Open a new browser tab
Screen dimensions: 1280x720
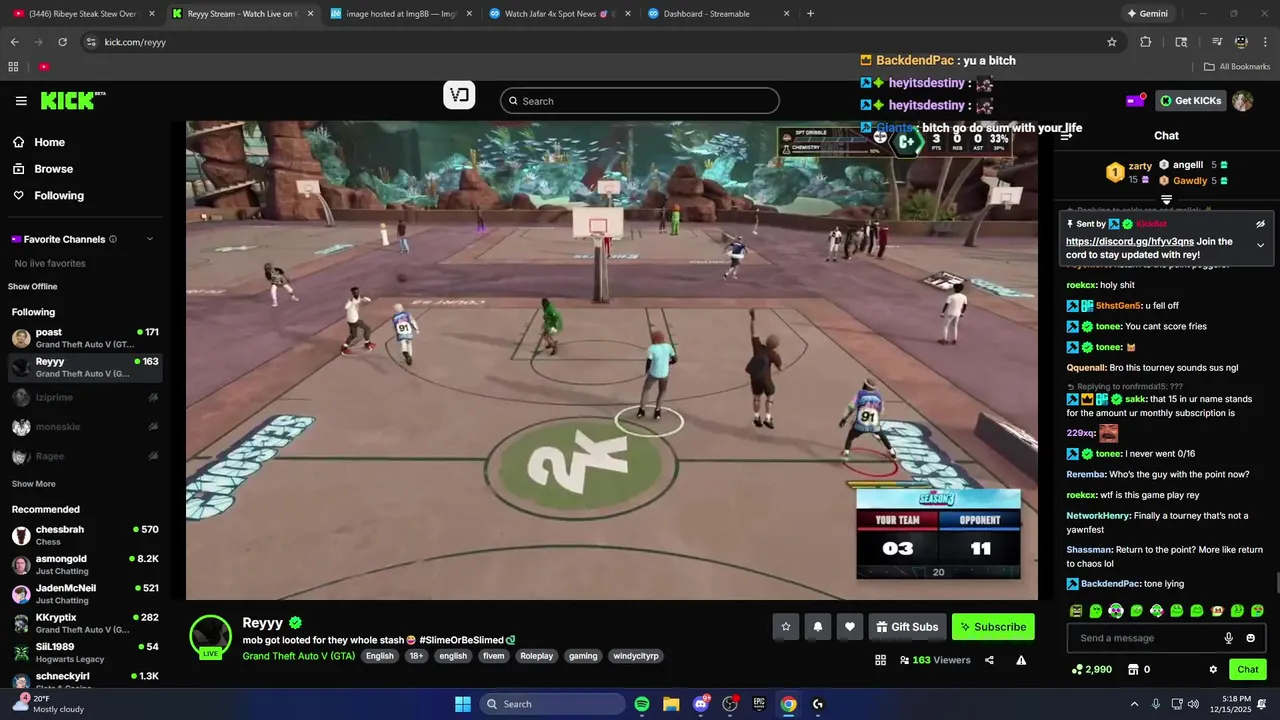810,14
